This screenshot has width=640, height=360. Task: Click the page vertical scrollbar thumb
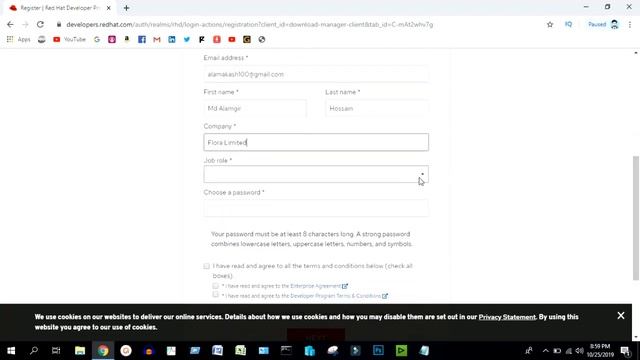tap(636, 218)
